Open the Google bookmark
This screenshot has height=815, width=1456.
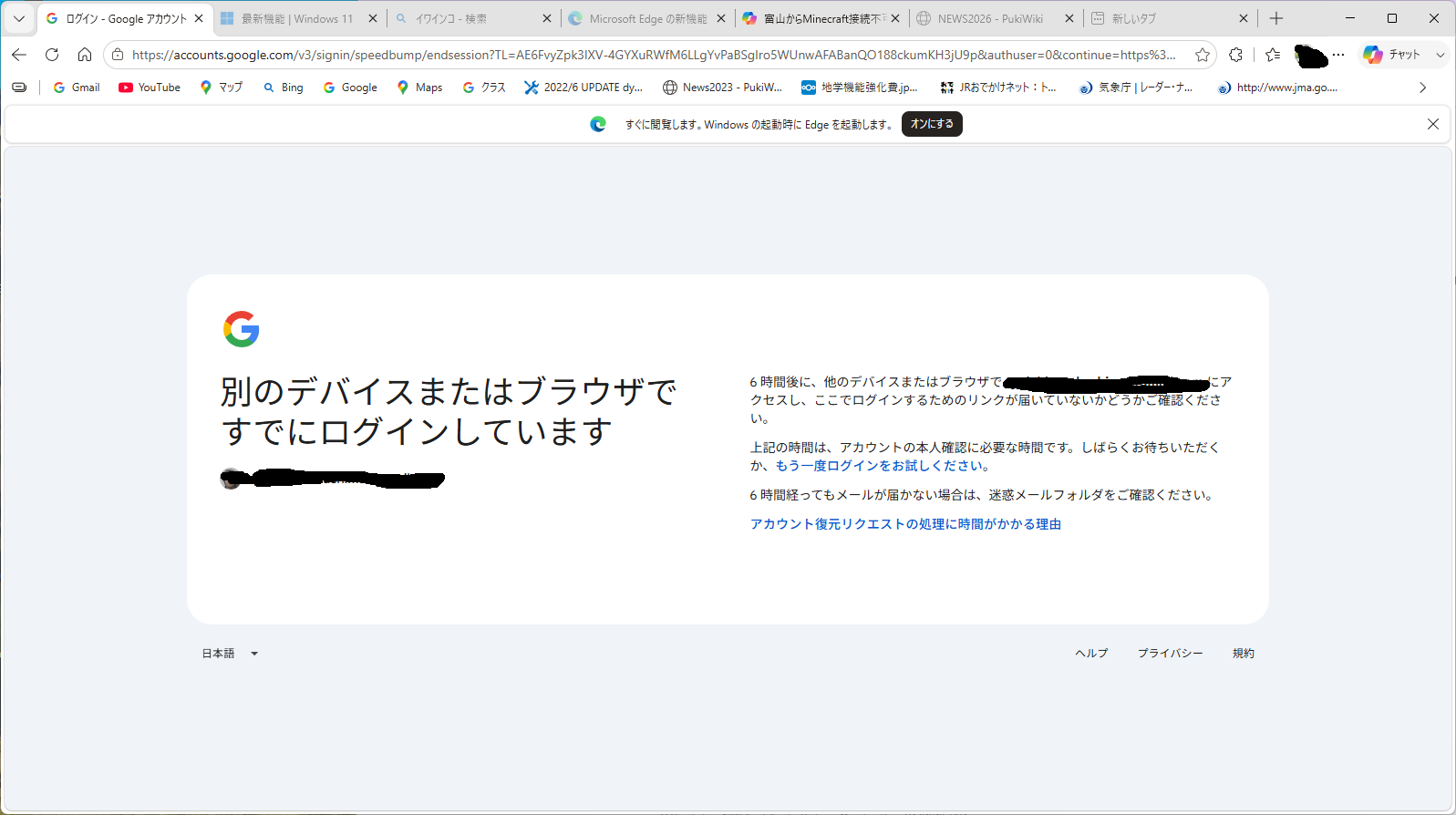pyautogui.click(x=350, y=88)
